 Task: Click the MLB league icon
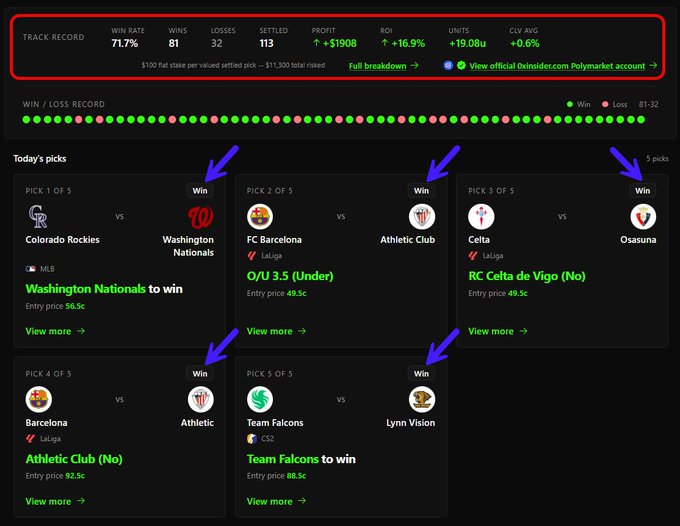[31, 269]
